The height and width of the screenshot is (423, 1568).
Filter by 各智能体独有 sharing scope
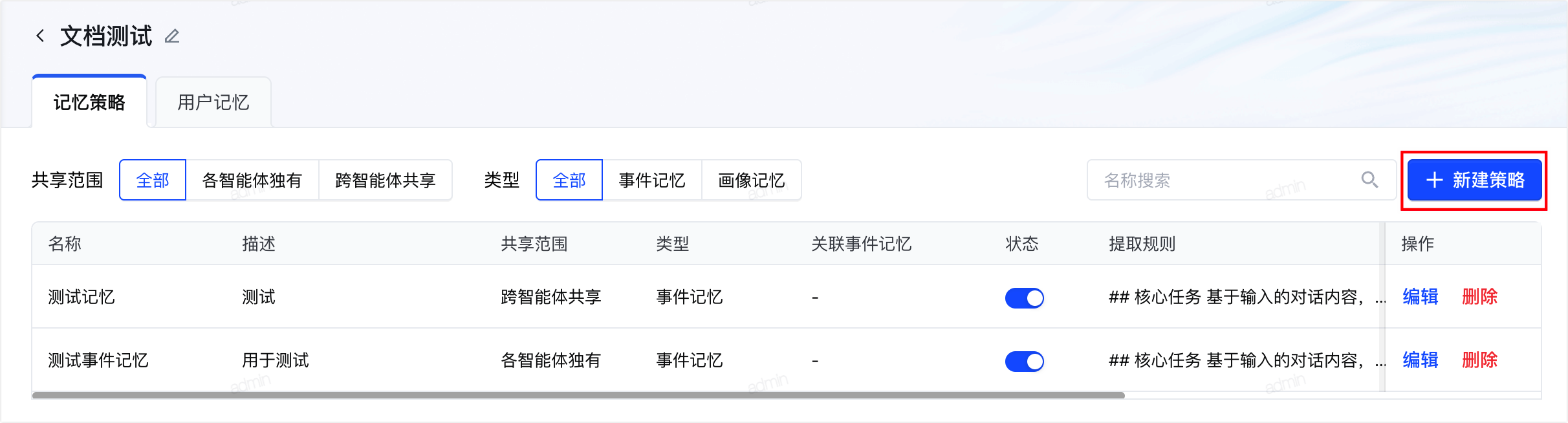point(252,180)
